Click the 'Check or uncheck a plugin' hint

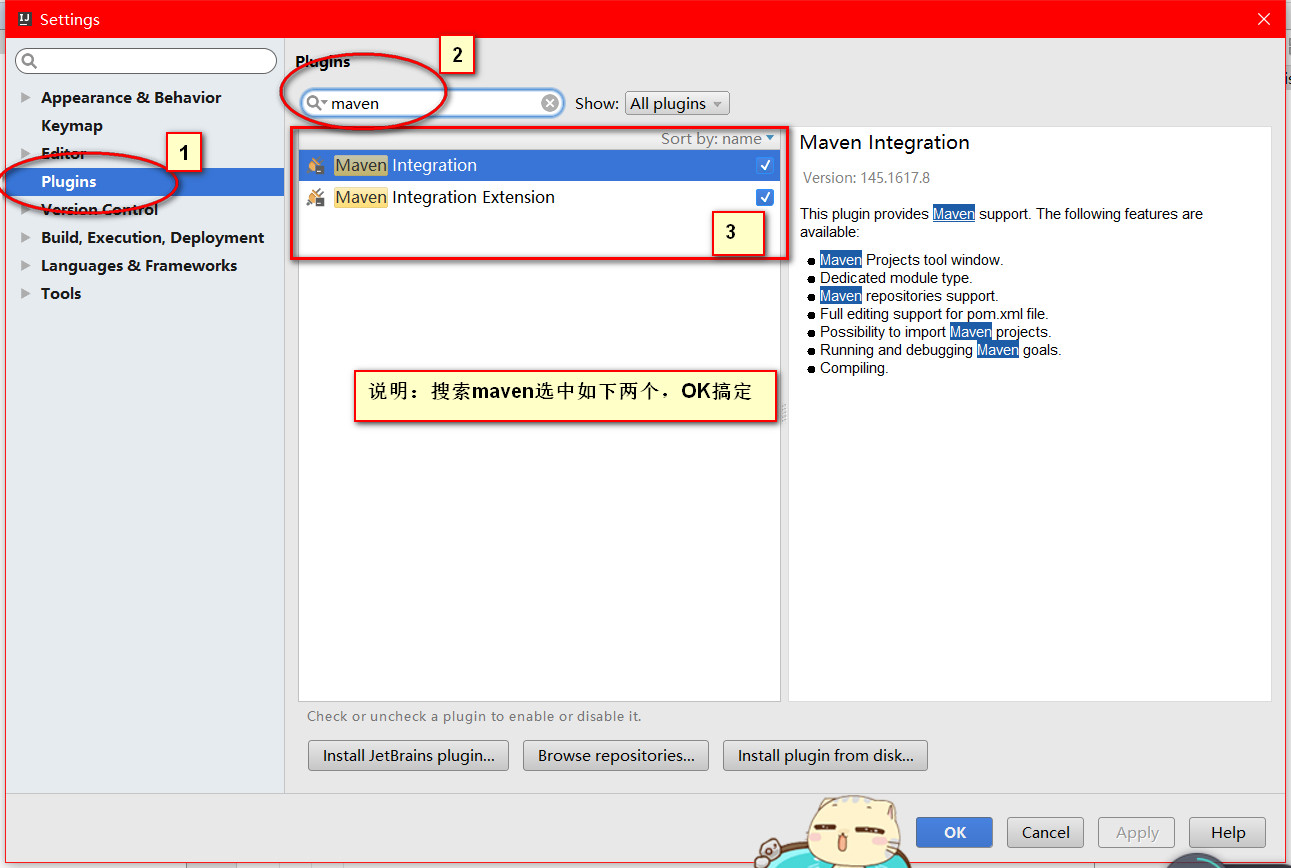[474, 716]
